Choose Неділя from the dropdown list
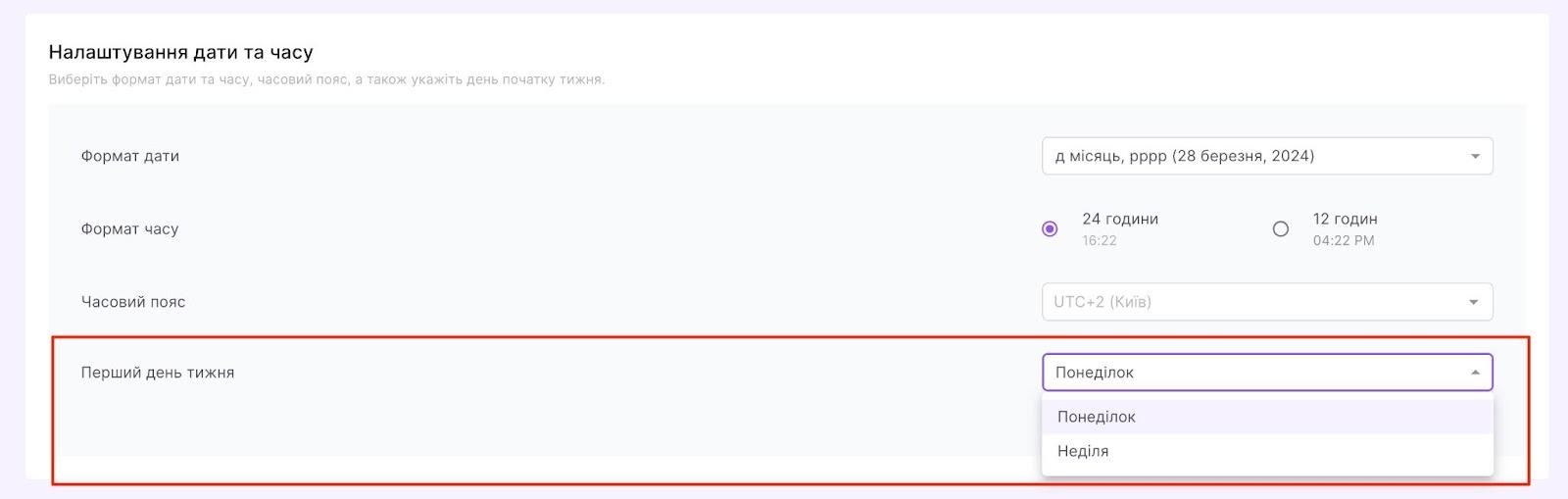This screenshot has width=1568, height=499. coord(1083,451)
